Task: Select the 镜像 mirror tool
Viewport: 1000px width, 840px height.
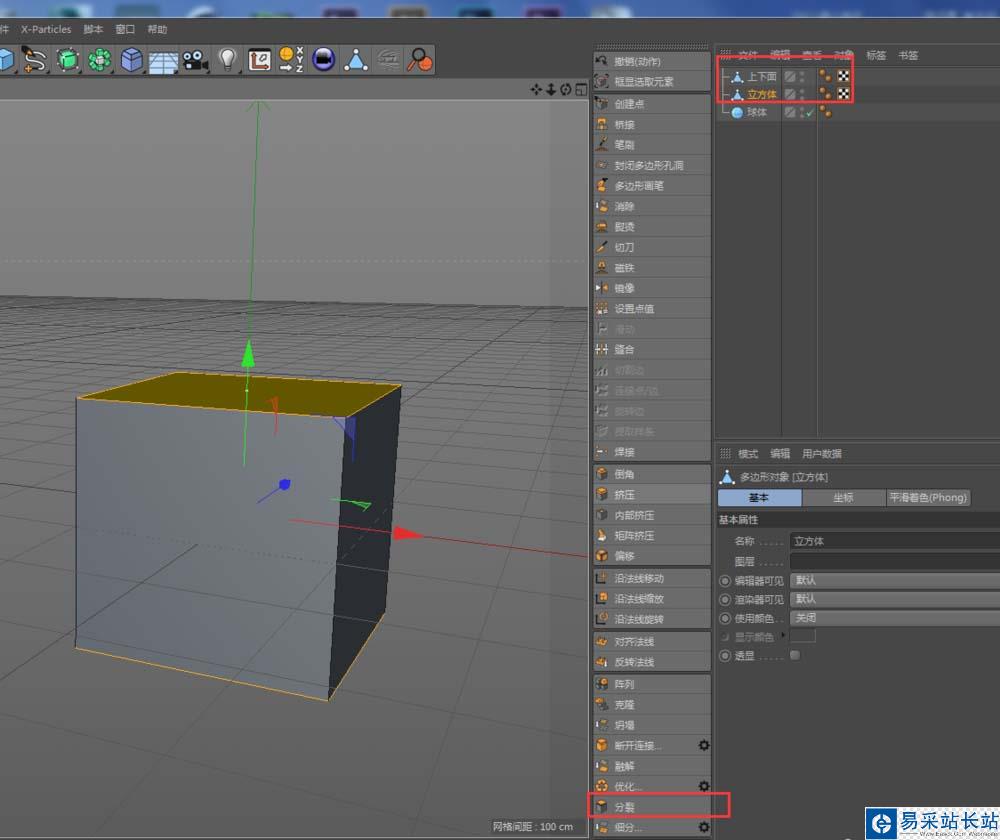Action: [x=652, y=288]
